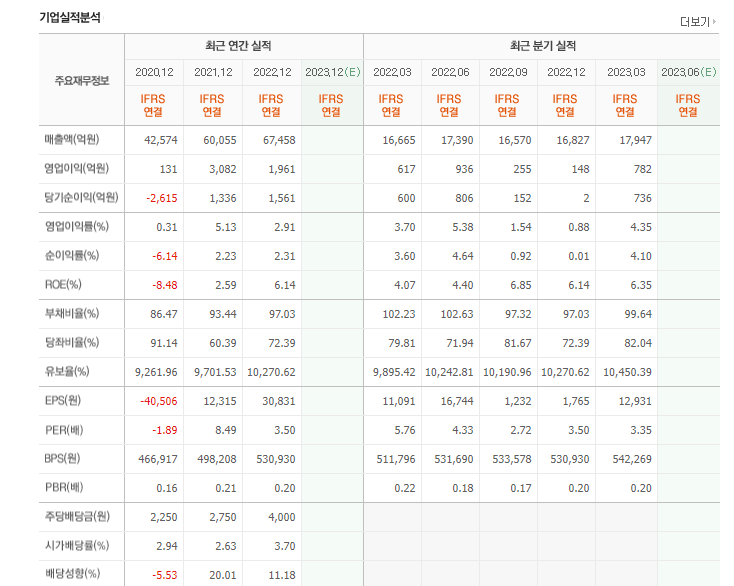Image resolution: width=734 pixels, height=586 pixels.
Task: Select the dividend yield value 2.94
Action: 167,547
